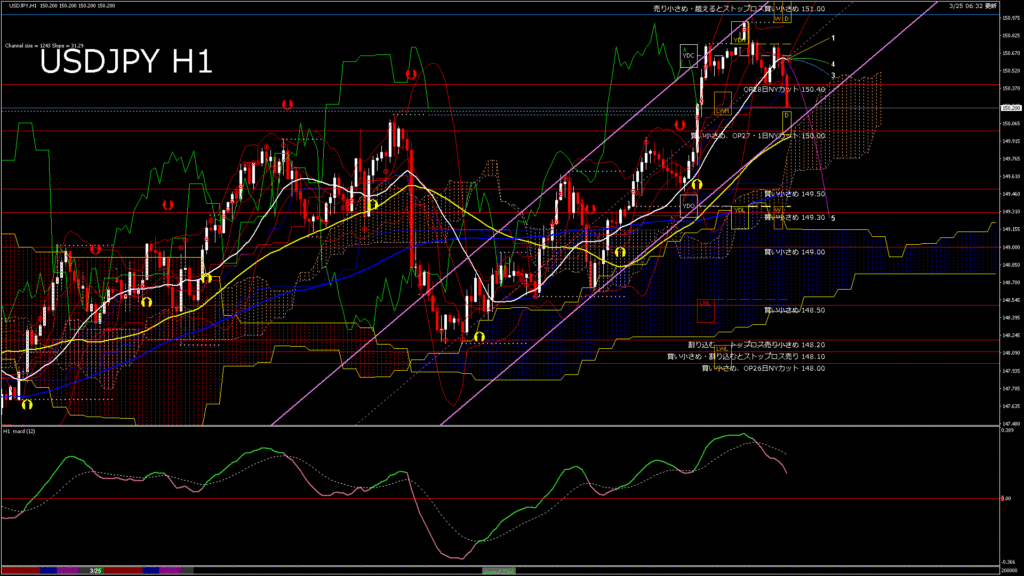Click projection line endpoint labeled 5
Screen dimensions: 1024x576
pos(833,217)
